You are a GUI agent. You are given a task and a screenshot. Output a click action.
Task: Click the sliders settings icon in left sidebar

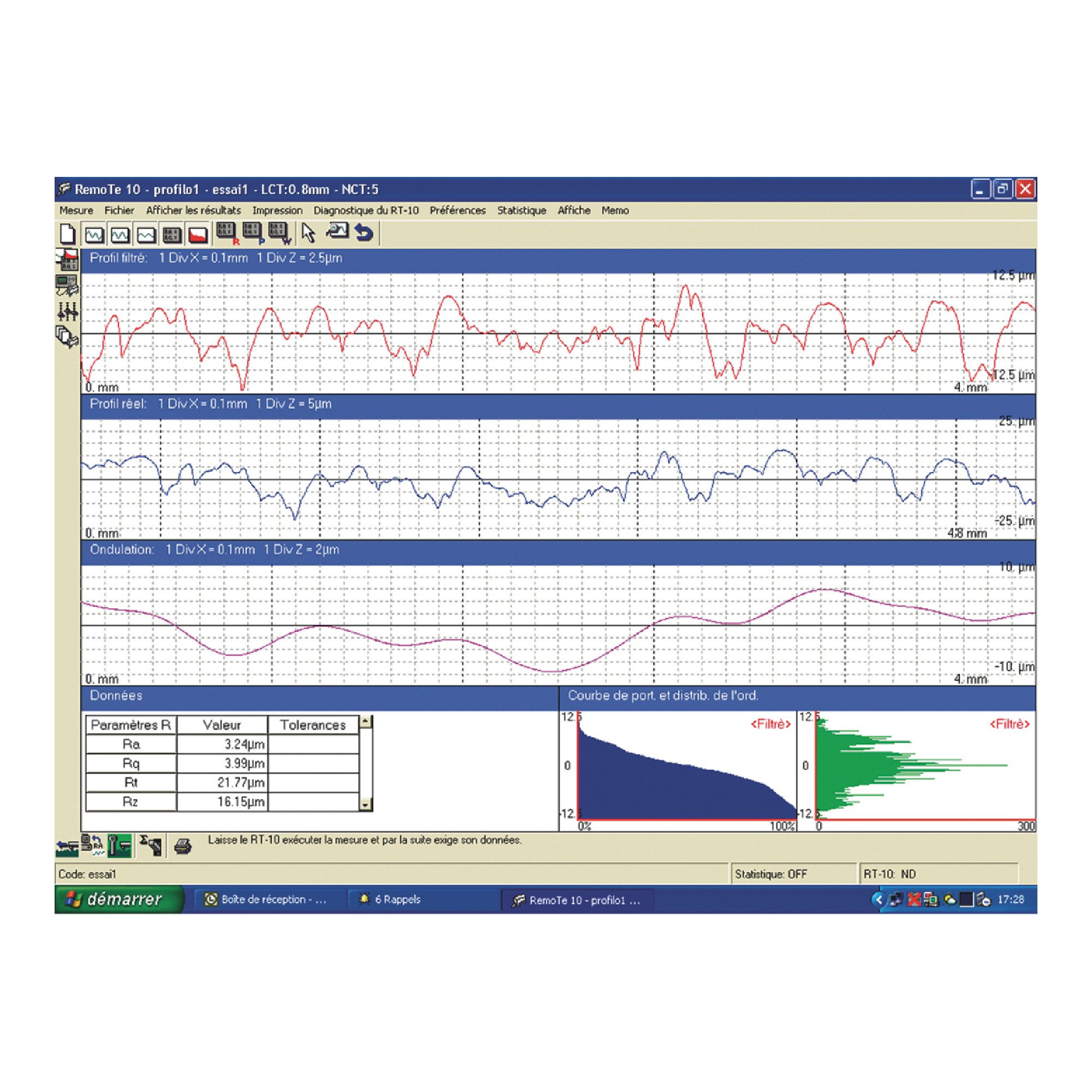tap(67, 311)
